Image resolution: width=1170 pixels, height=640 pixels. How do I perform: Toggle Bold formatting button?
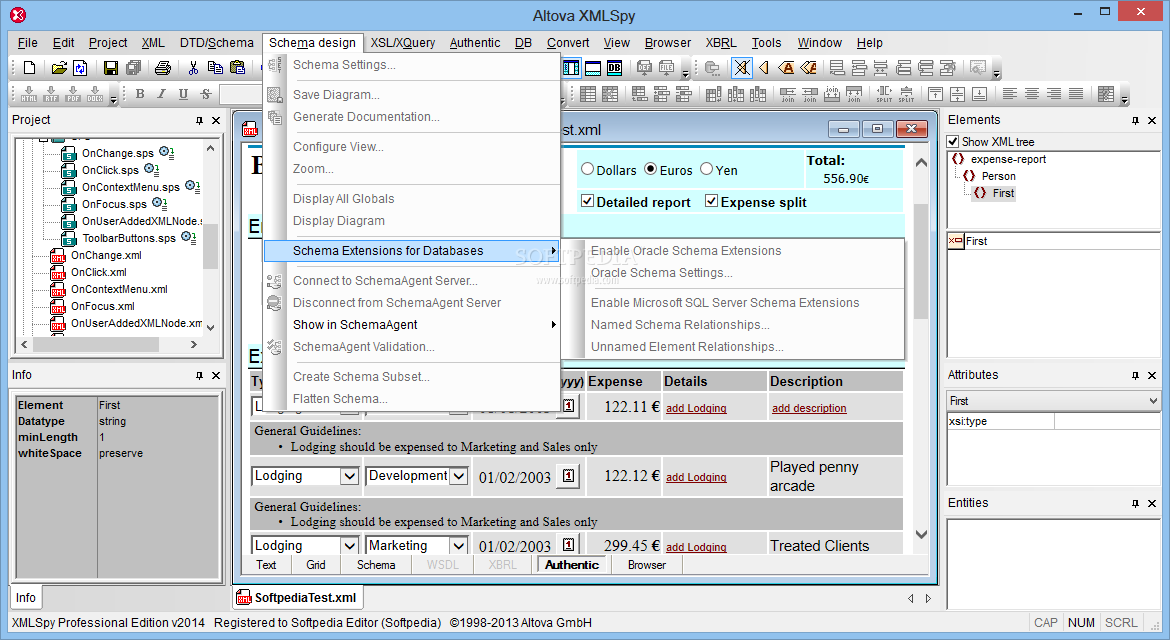pyautogui.click(x=140, y=94)
